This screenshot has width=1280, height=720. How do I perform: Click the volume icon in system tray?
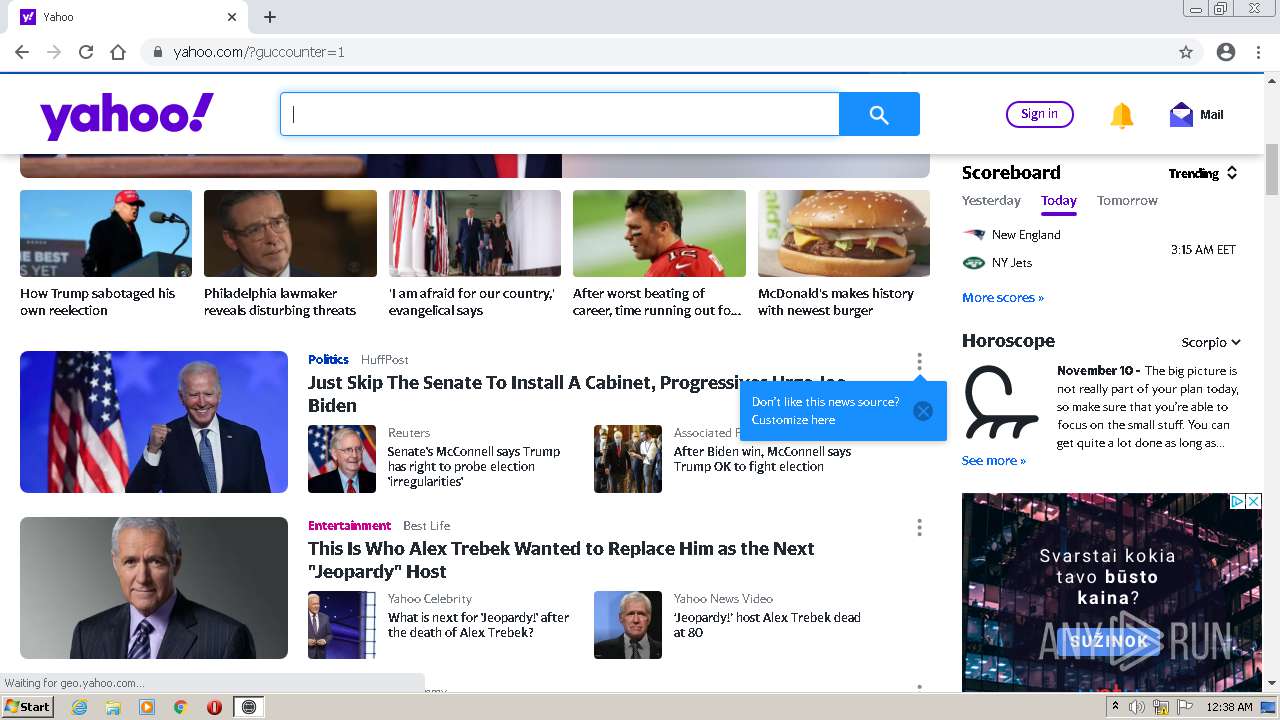[1137, 707]
